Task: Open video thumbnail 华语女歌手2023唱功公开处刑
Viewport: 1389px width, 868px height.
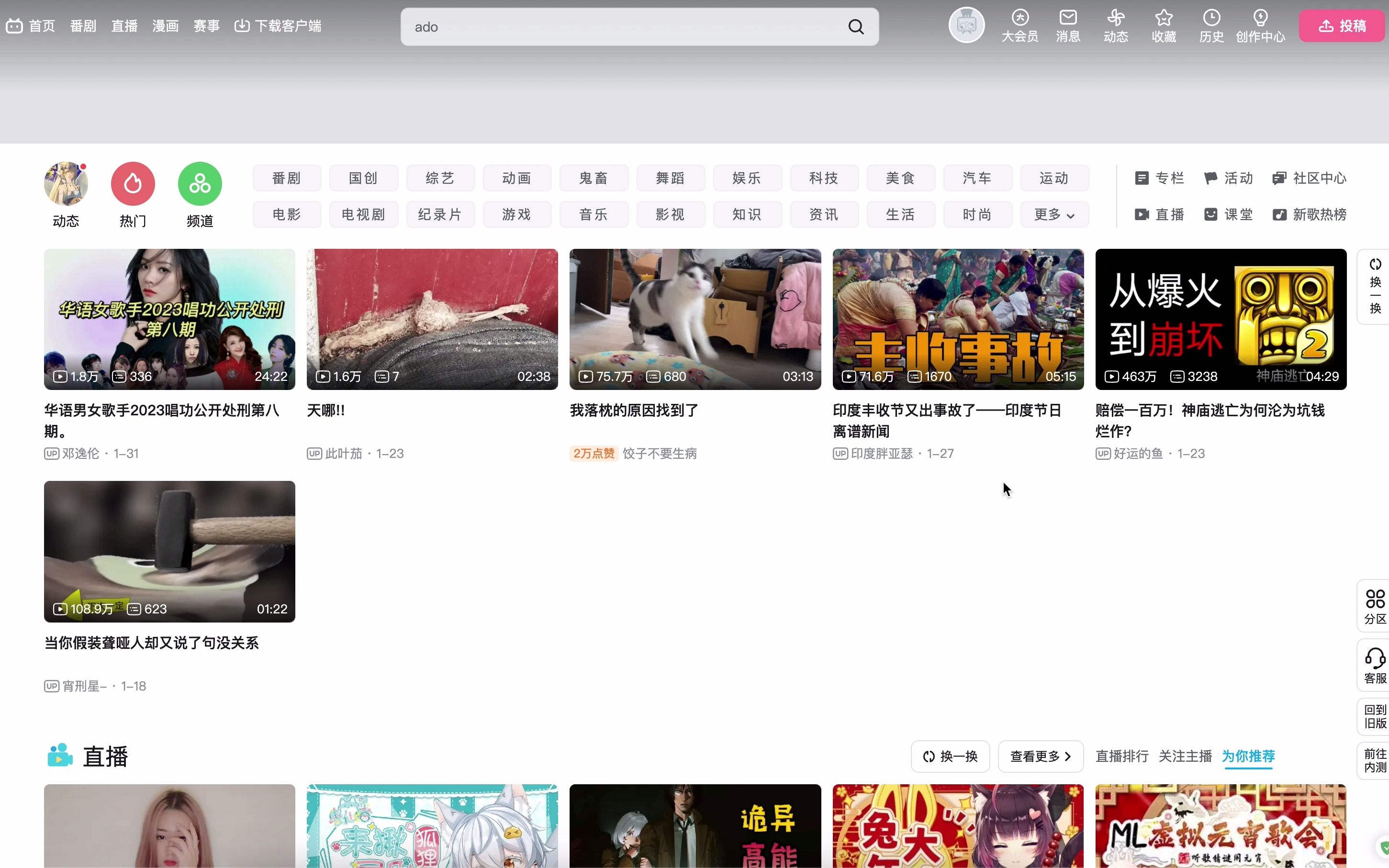Action: pos(169,319)
